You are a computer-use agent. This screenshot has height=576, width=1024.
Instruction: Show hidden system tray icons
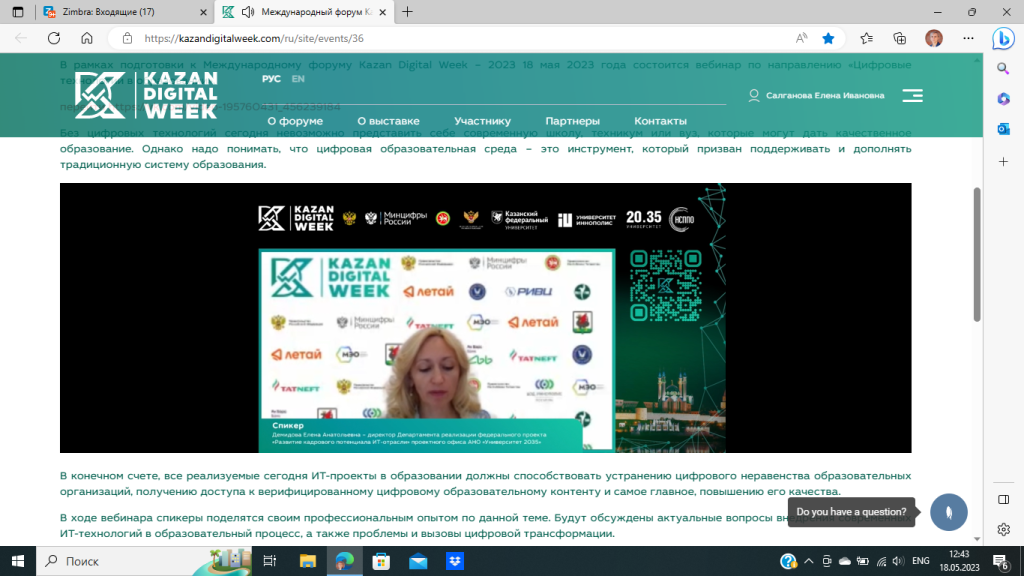click(808, 561)
